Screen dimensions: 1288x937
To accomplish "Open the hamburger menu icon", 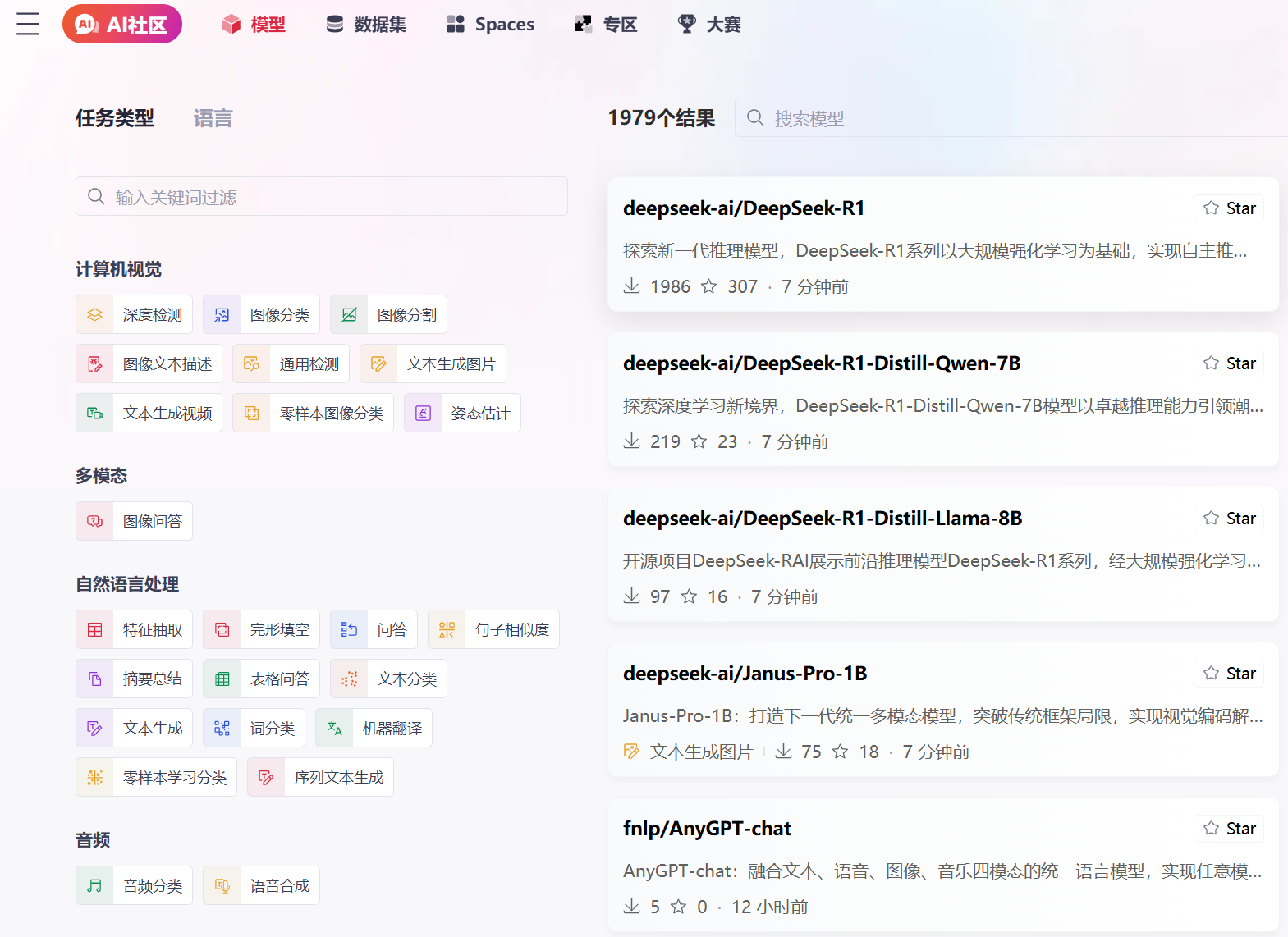I will [x=28, y=24].
